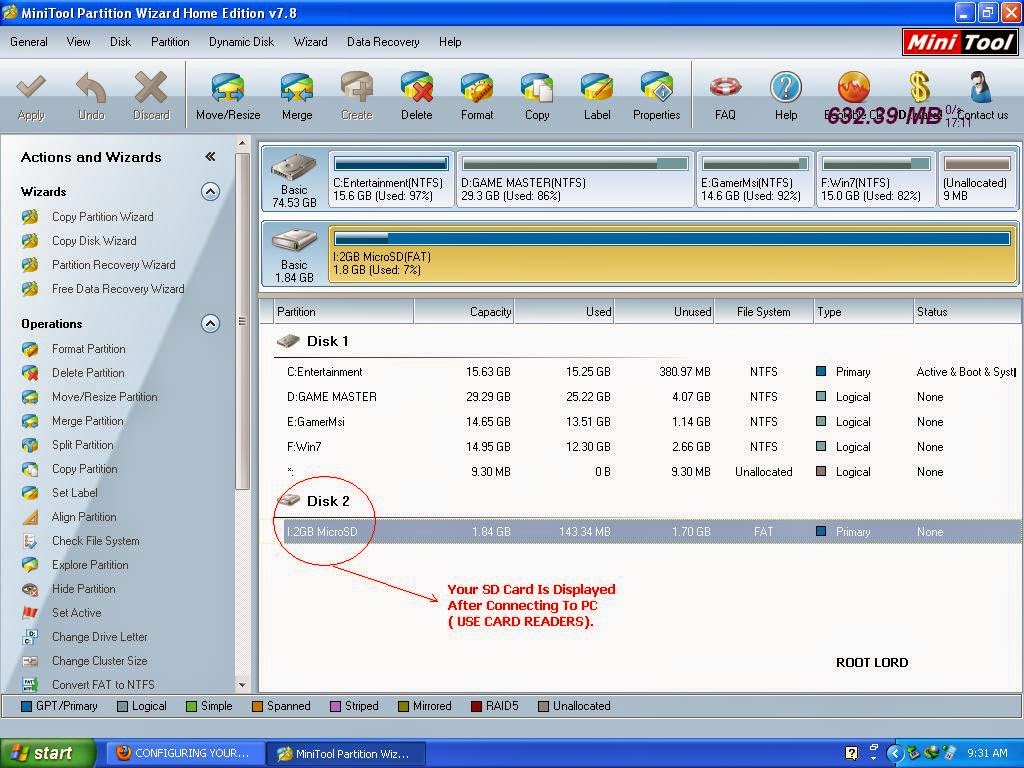Click the Set Active flag icon
Screen dimensions: 1024x768
tap(30, 613)
